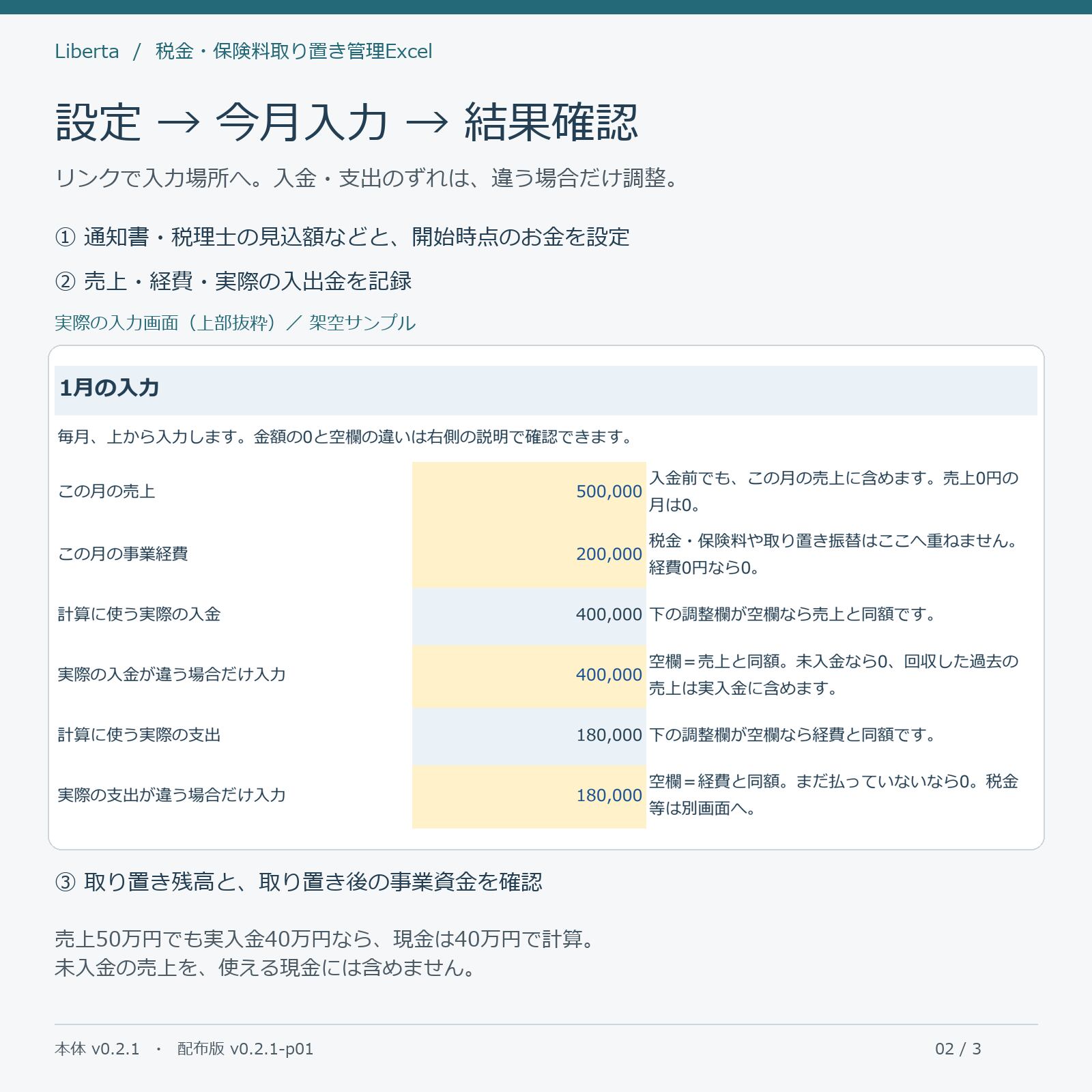1092x1092 pixels.
Task: Click the 設定 → 今月入力 → 結果確認 heading
Action: [x=347, y=122]
